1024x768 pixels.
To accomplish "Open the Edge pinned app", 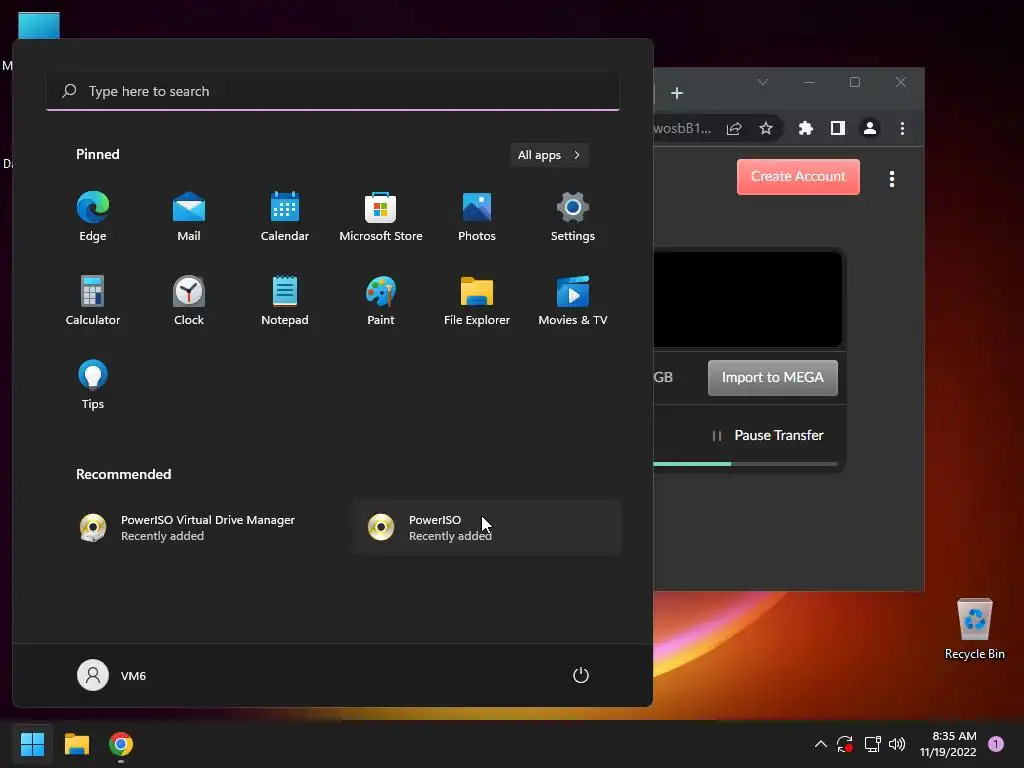I will [x=93, y=216].
